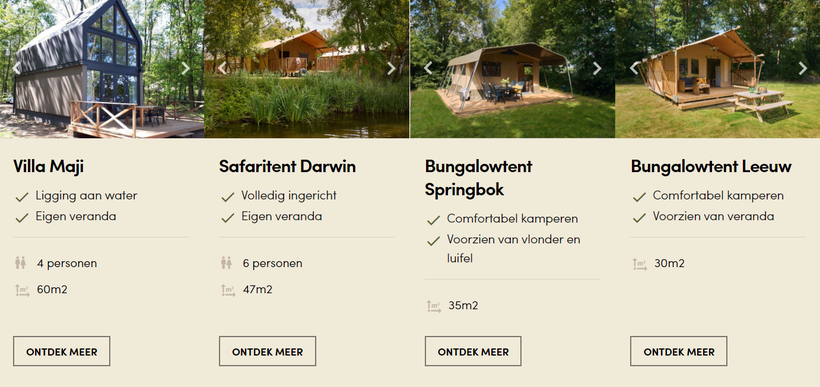Click the Villa Maji house photo

(102, 69)
